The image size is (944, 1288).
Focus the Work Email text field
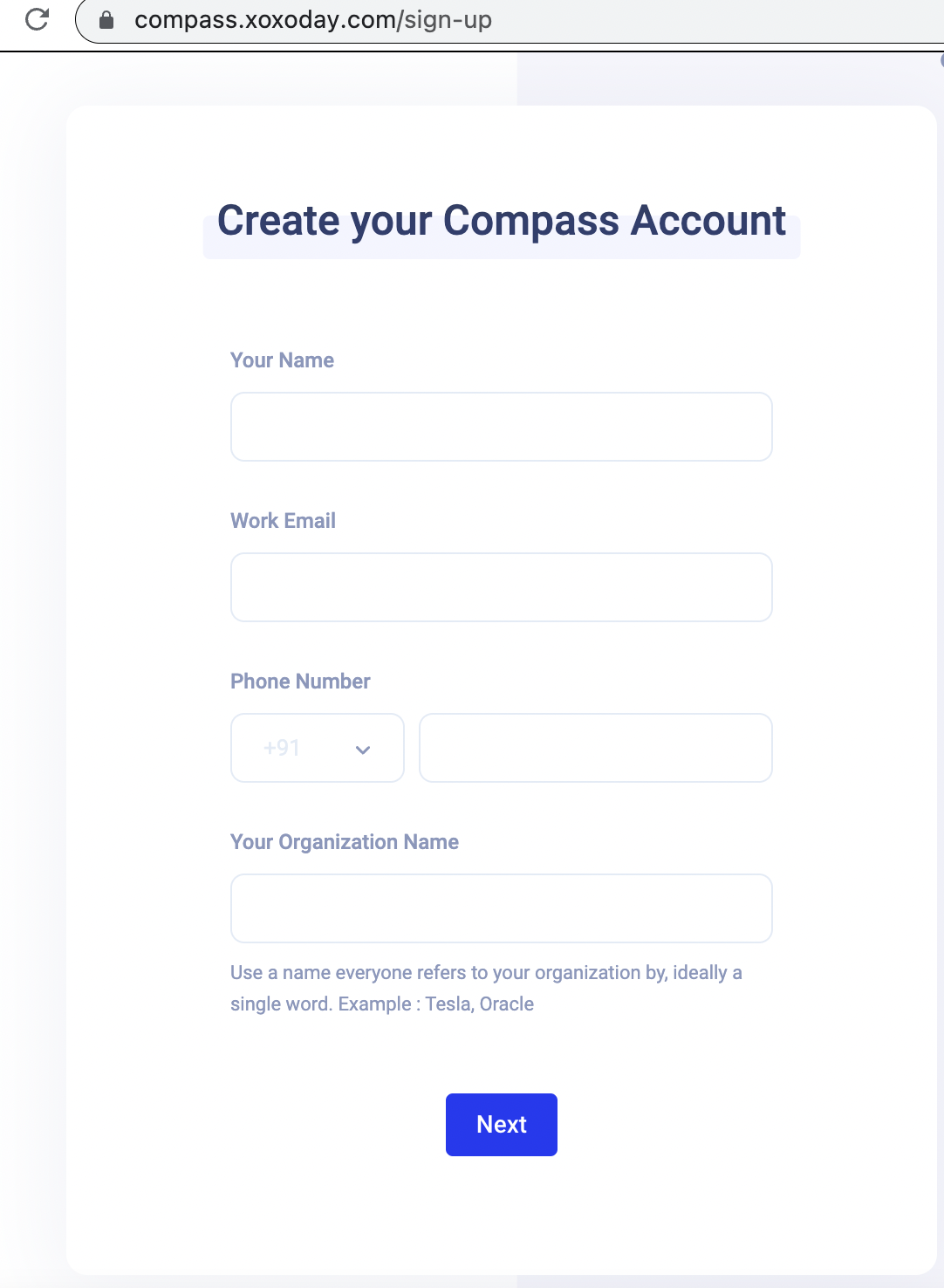tap(501, 587)
